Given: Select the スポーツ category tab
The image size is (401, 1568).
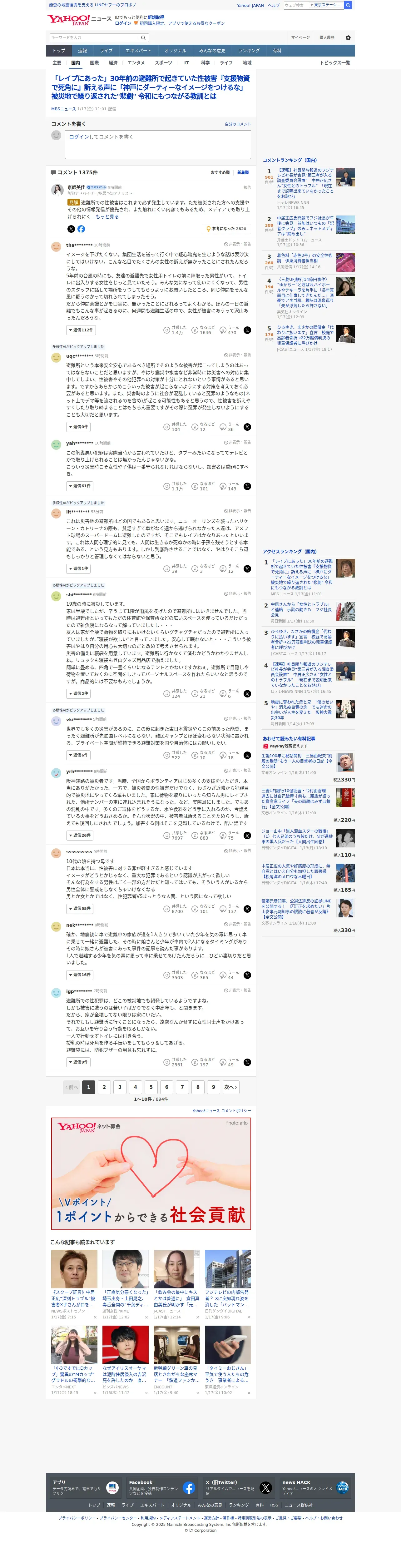Looking at the screenshot, I should 163,63.
